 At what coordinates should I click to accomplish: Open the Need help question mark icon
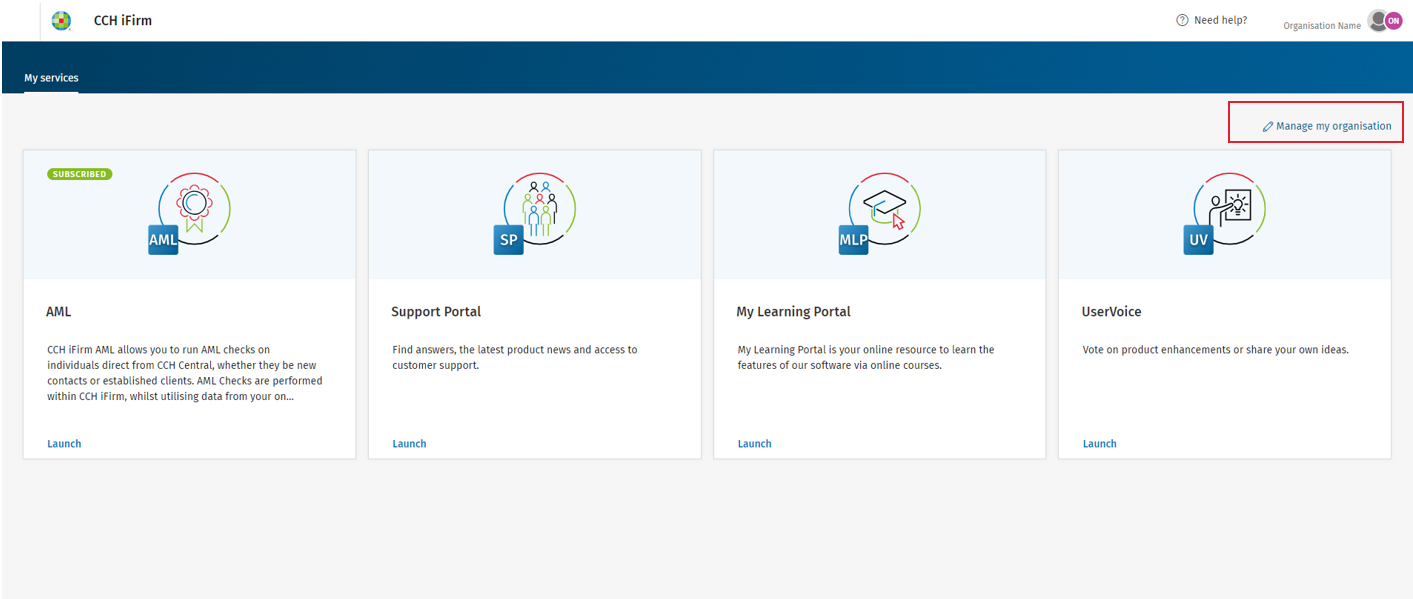[1182, 20]
